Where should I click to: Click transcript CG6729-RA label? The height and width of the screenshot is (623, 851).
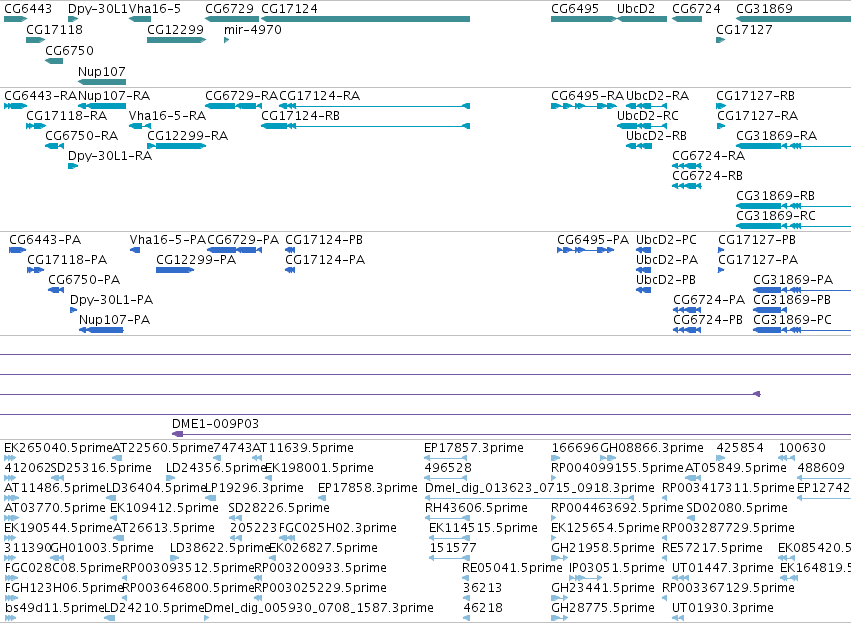click(242, 96)
